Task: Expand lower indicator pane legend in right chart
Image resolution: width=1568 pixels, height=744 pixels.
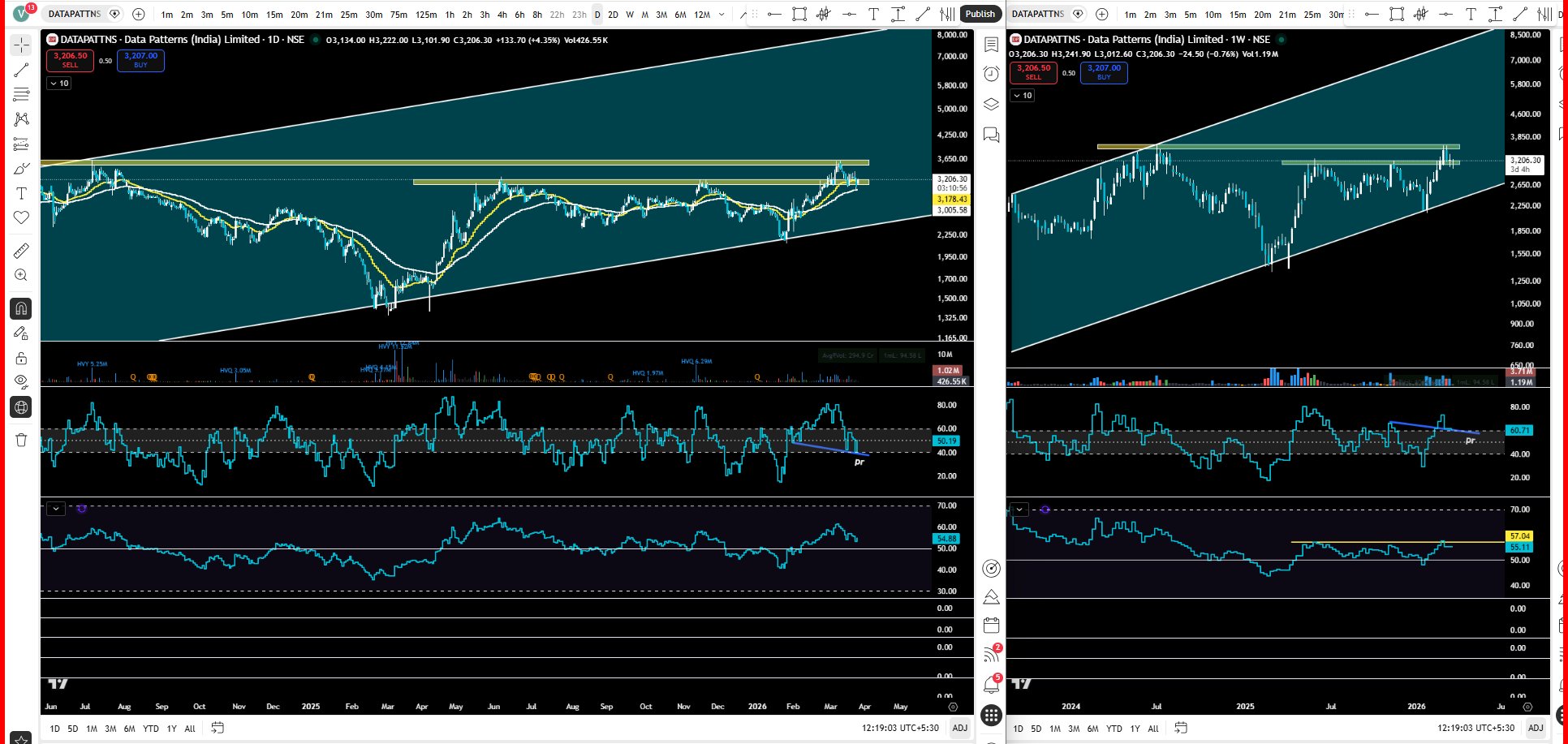Action: point(1019,510)
